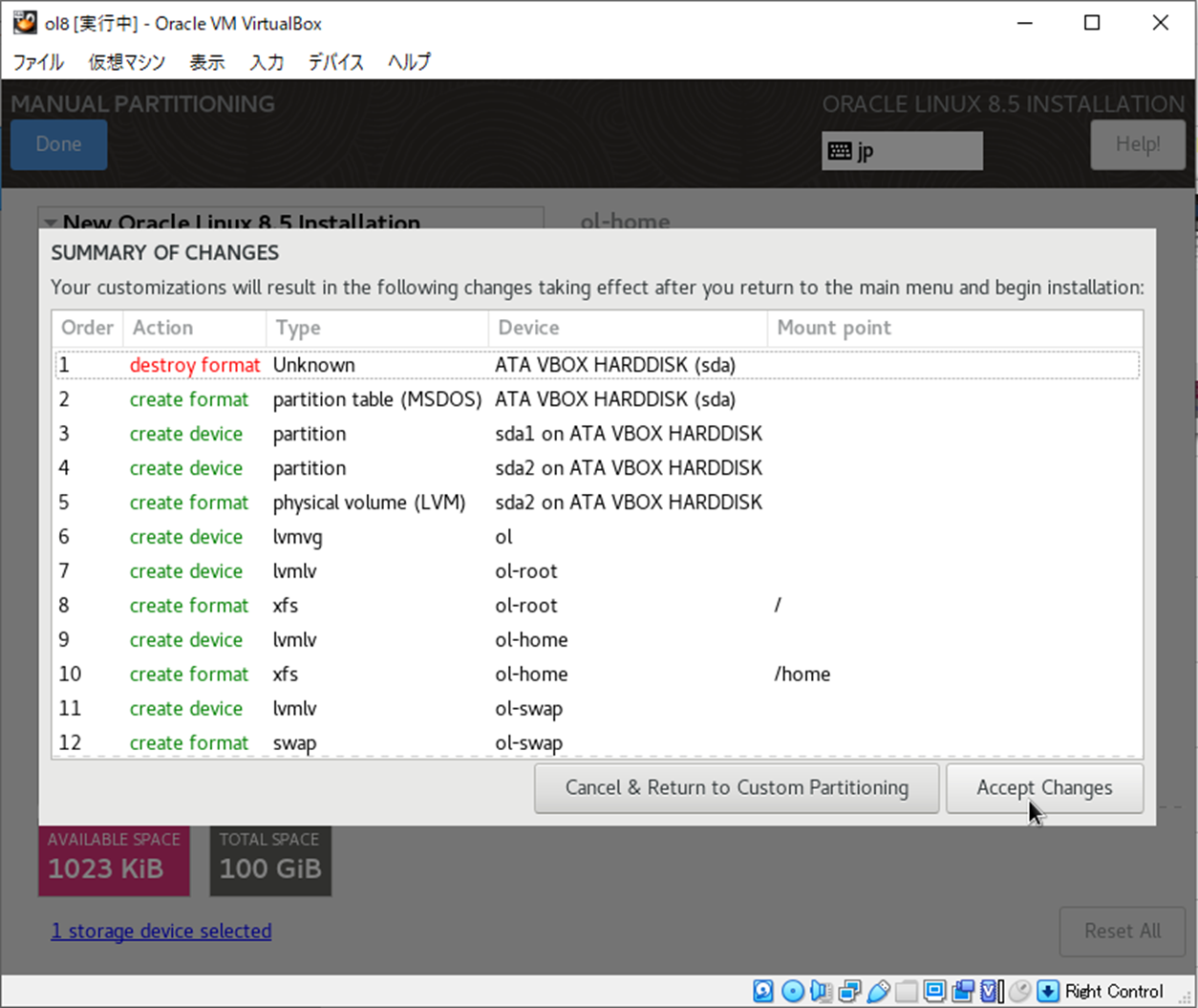Click the host key arrow icon
1198x1008 pixels.
click(x=1048, y=991)
